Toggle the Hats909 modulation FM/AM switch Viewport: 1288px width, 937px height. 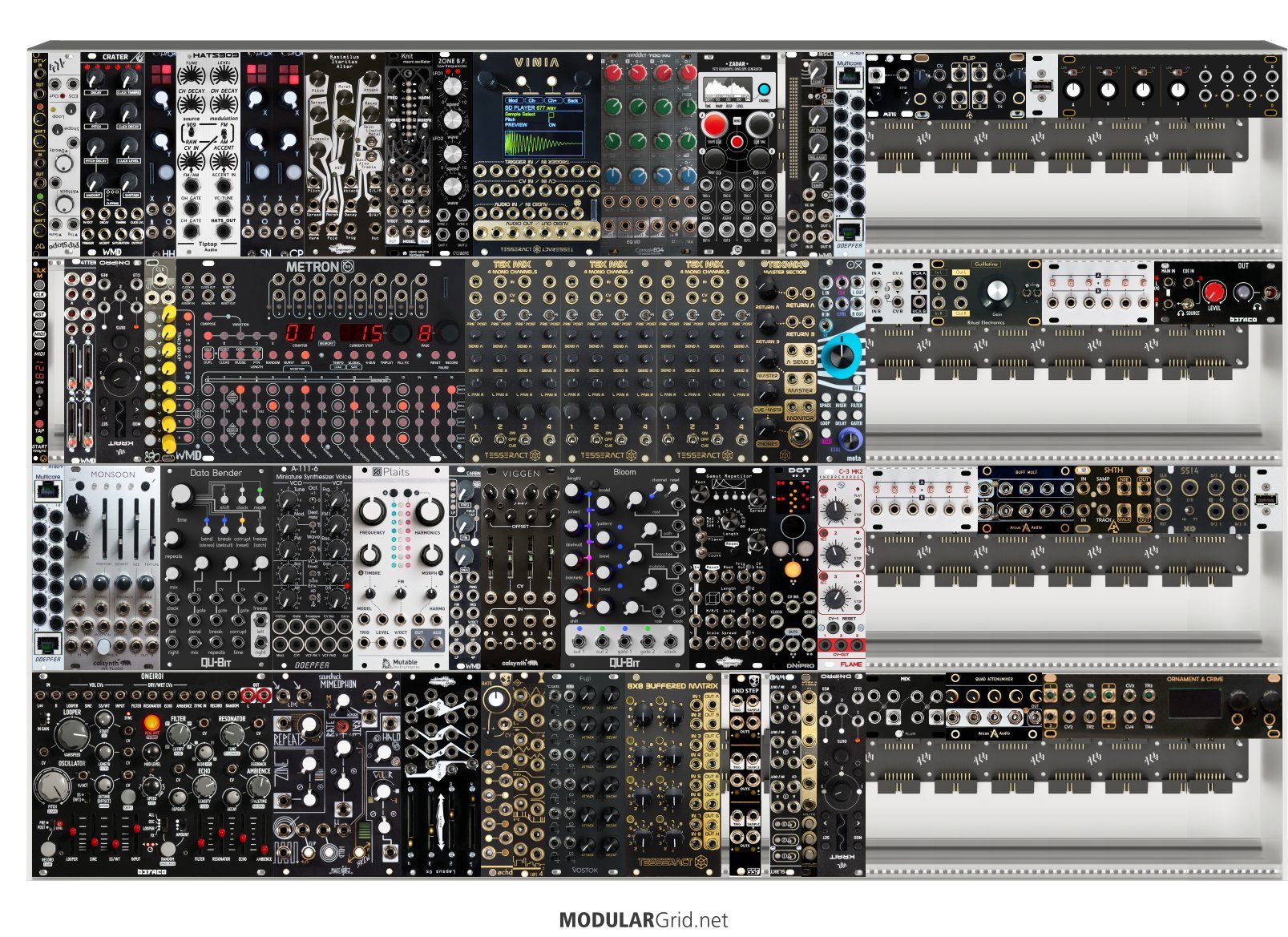pyautogui.click(x=225, y=133)
